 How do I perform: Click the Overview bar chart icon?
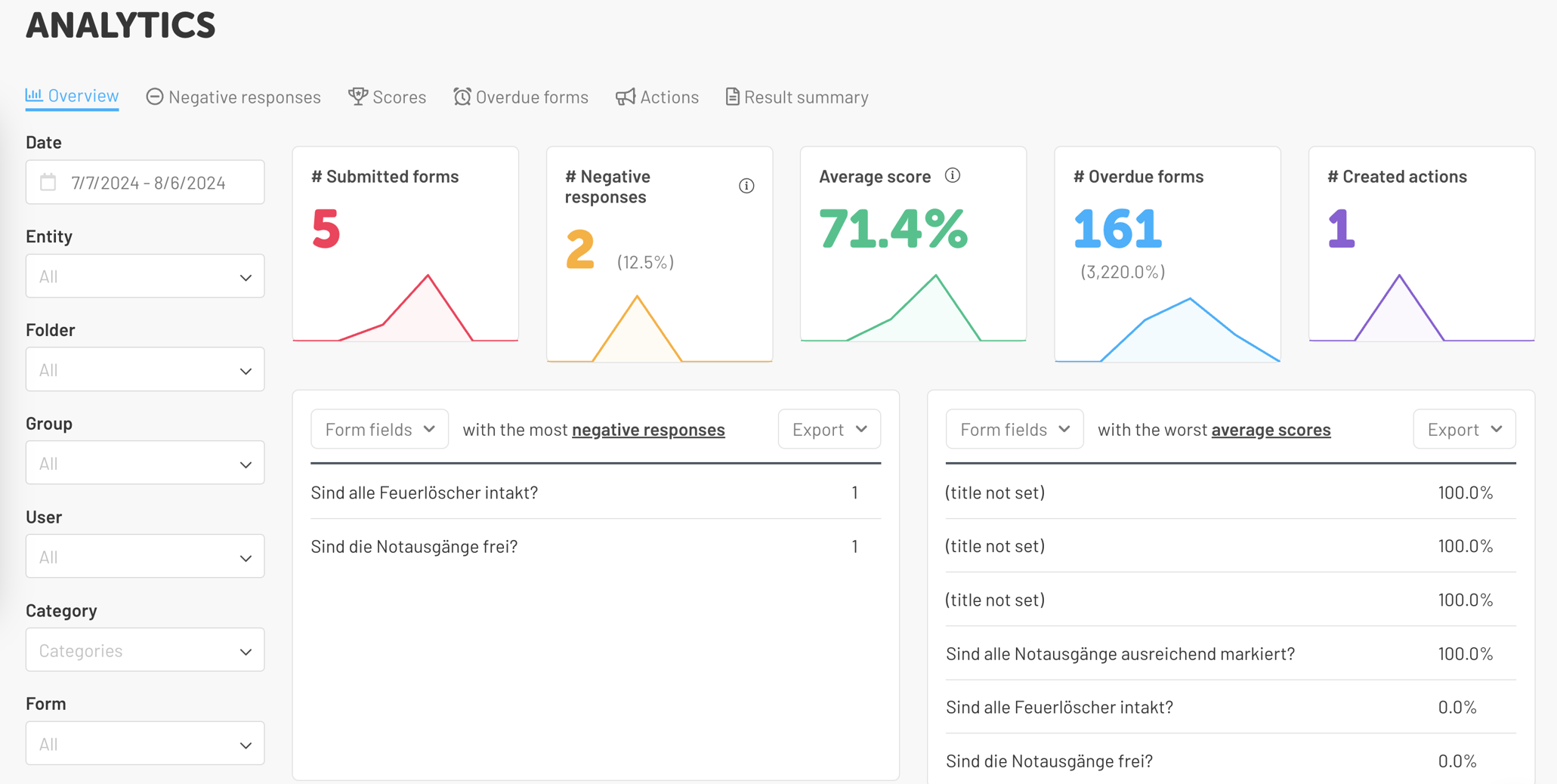pyautogui.click(x=33, y=96)
